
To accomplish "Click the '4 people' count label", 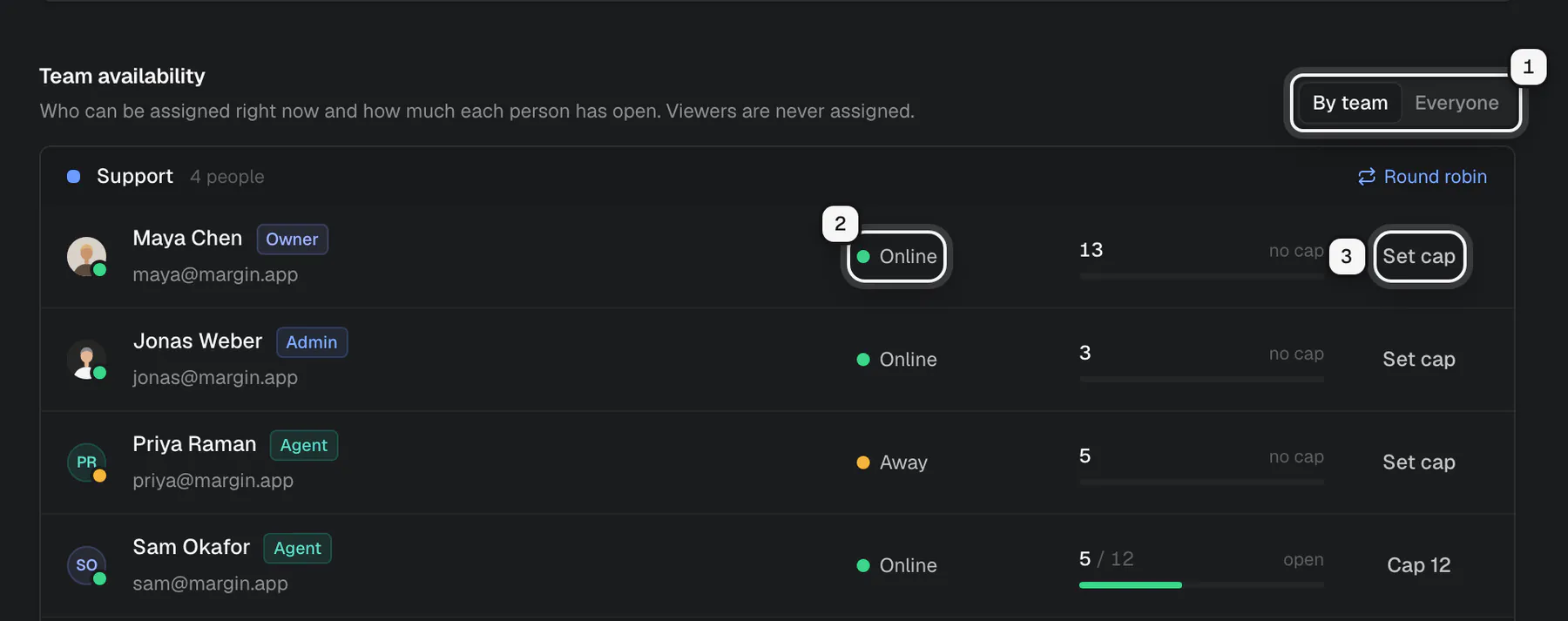I will coord(226,177).
